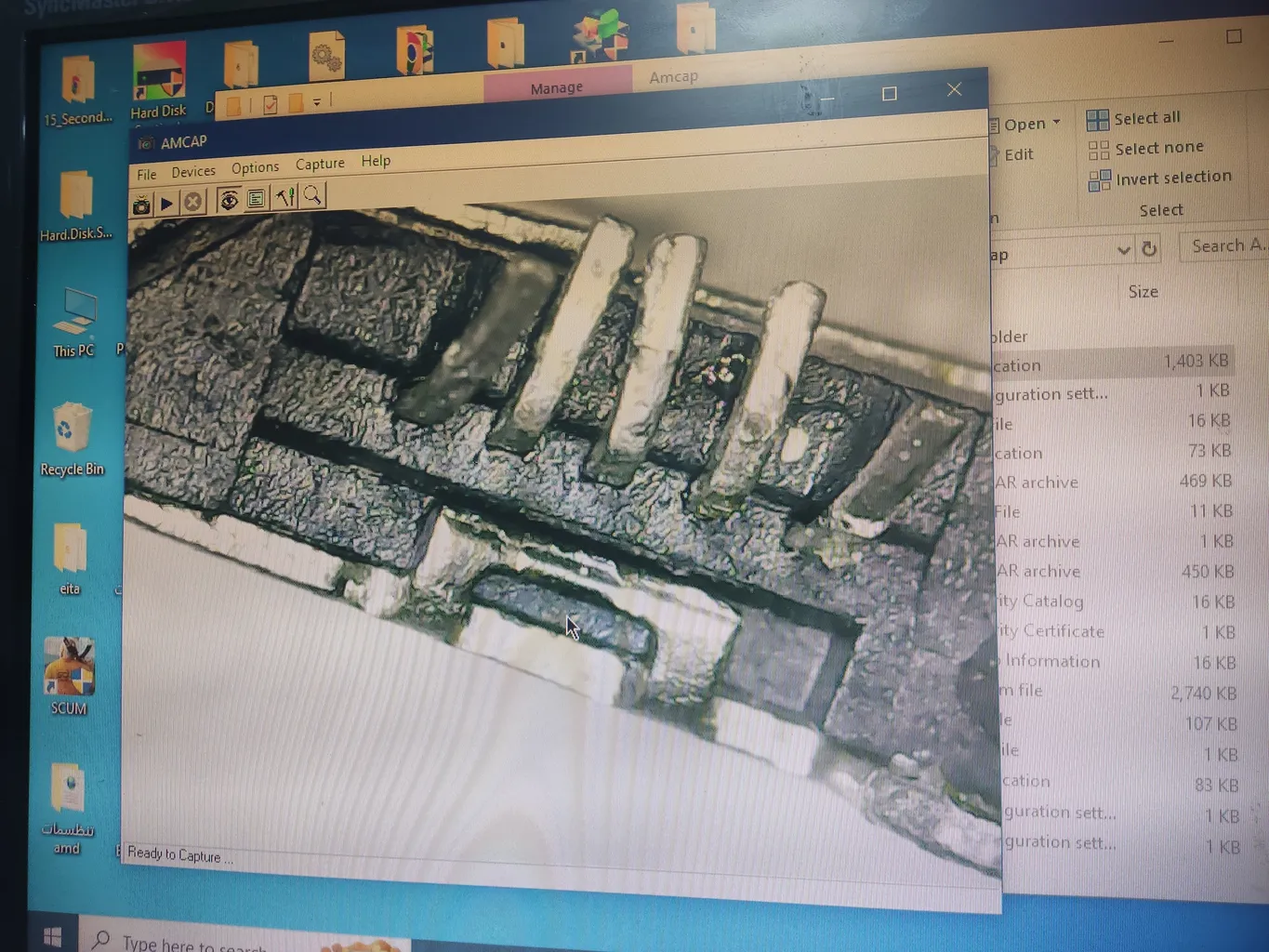This screenshot has width=1269, height=952.
Task: Expand the address bar history dropdown chevron
Action: click(1123, 250)
